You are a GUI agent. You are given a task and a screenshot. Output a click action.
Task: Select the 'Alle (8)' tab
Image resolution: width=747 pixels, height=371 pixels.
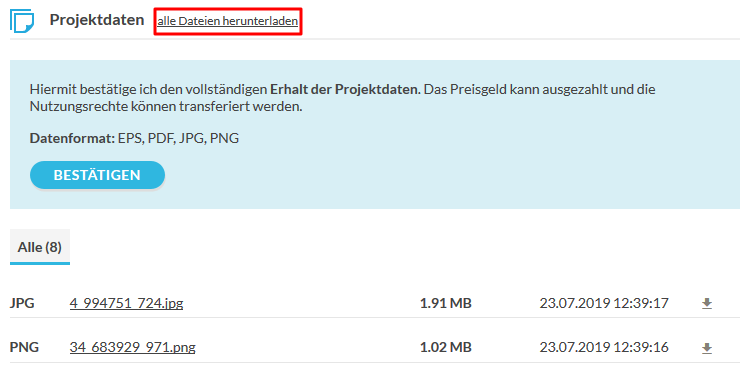[x=40, y=247]
